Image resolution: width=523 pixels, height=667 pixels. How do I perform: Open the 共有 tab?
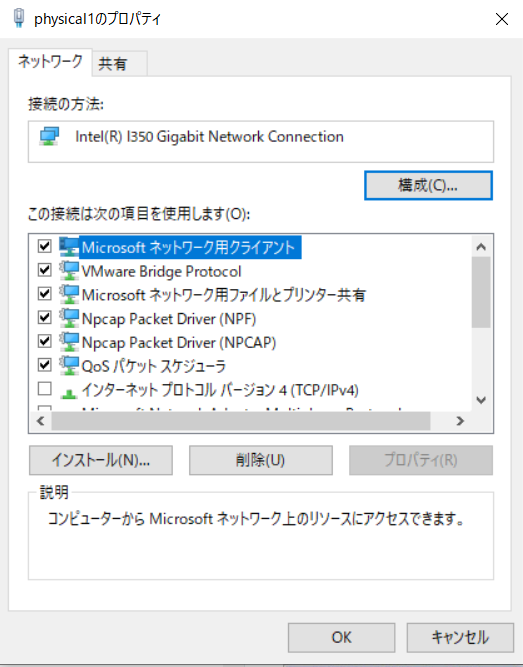(119, 64)
